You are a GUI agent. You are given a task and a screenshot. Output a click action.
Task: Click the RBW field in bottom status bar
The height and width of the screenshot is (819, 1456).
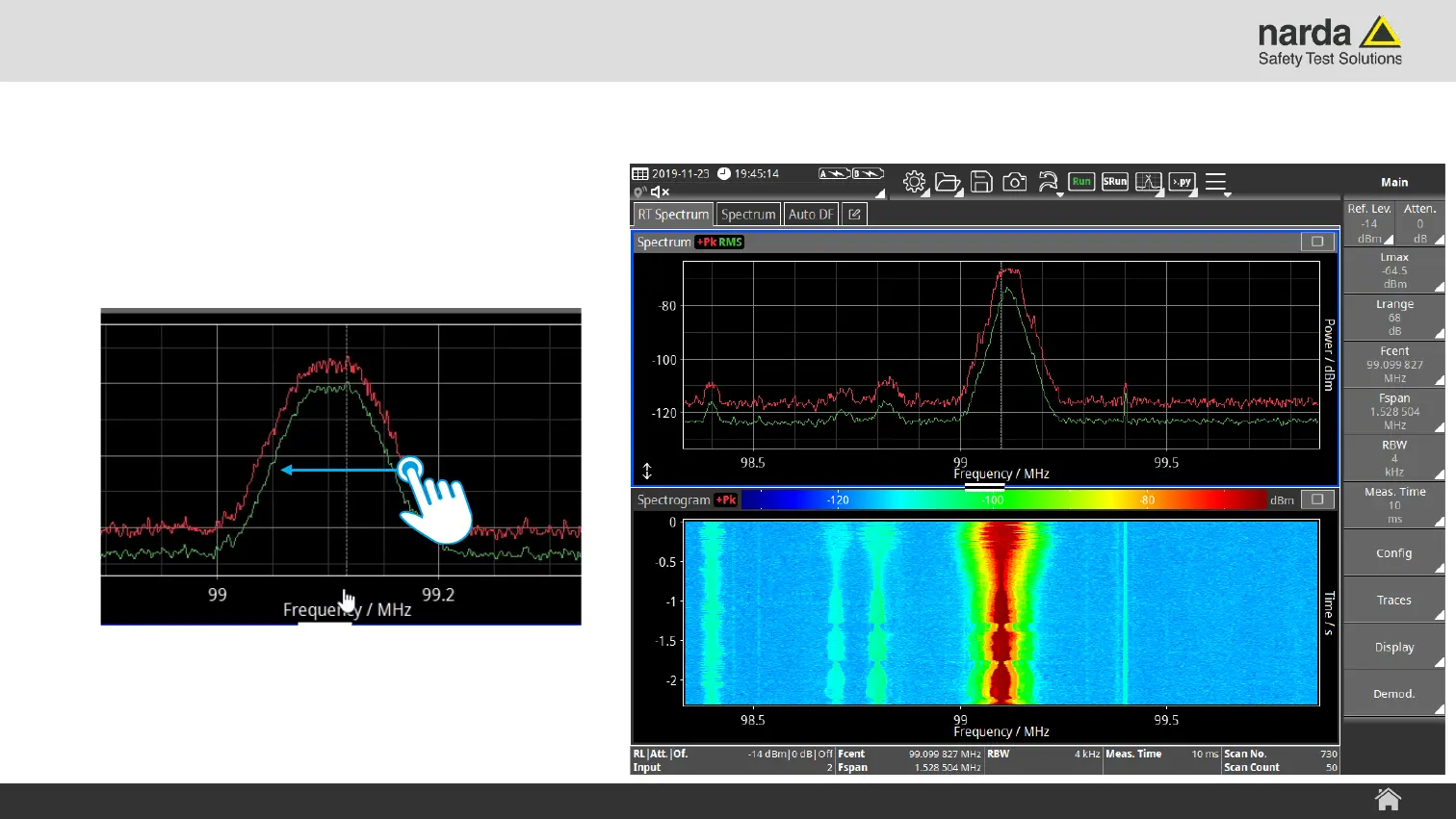(1043, 754)
